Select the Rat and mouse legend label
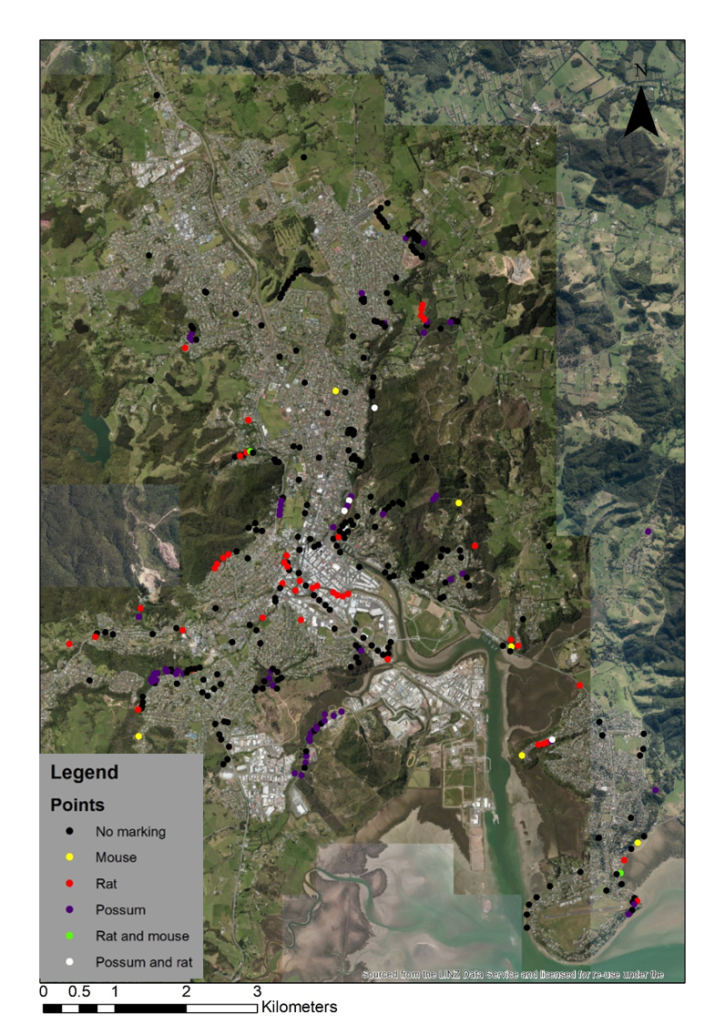The image size is (725, 1024). point(142,936)
